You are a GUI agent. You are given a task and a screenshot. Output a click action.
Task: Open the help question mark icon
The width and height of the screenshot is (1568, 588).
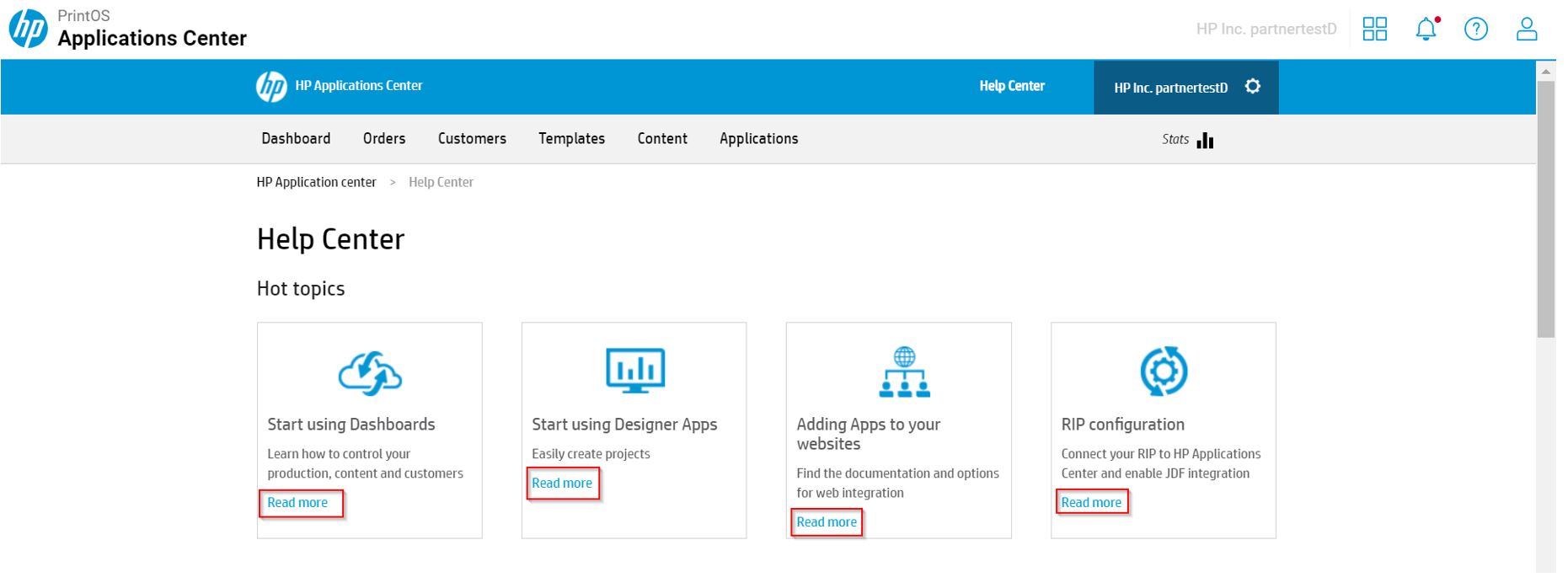coord(1475,29)
